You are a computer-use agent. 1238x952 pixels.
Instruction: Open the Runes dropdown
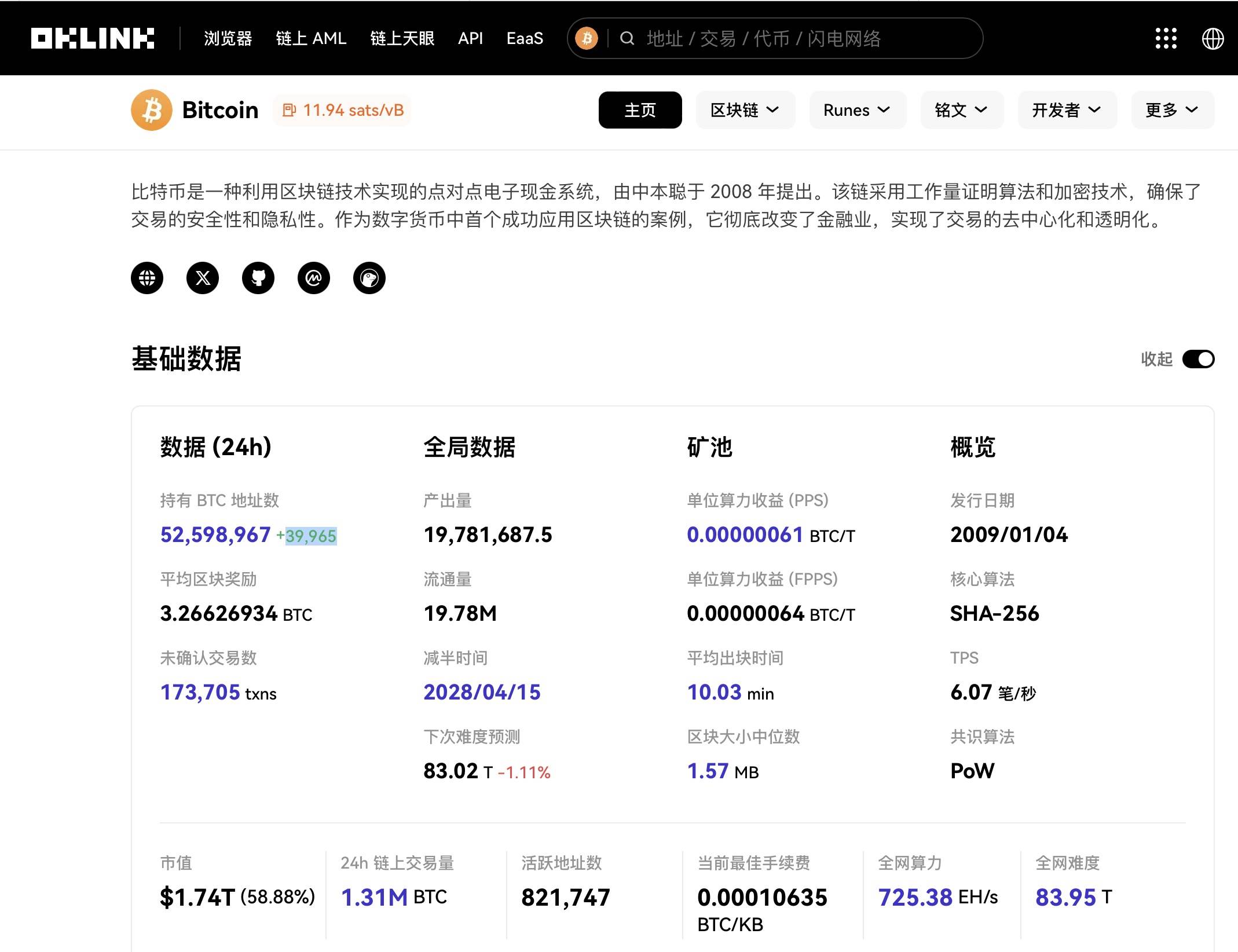[857, 110]
